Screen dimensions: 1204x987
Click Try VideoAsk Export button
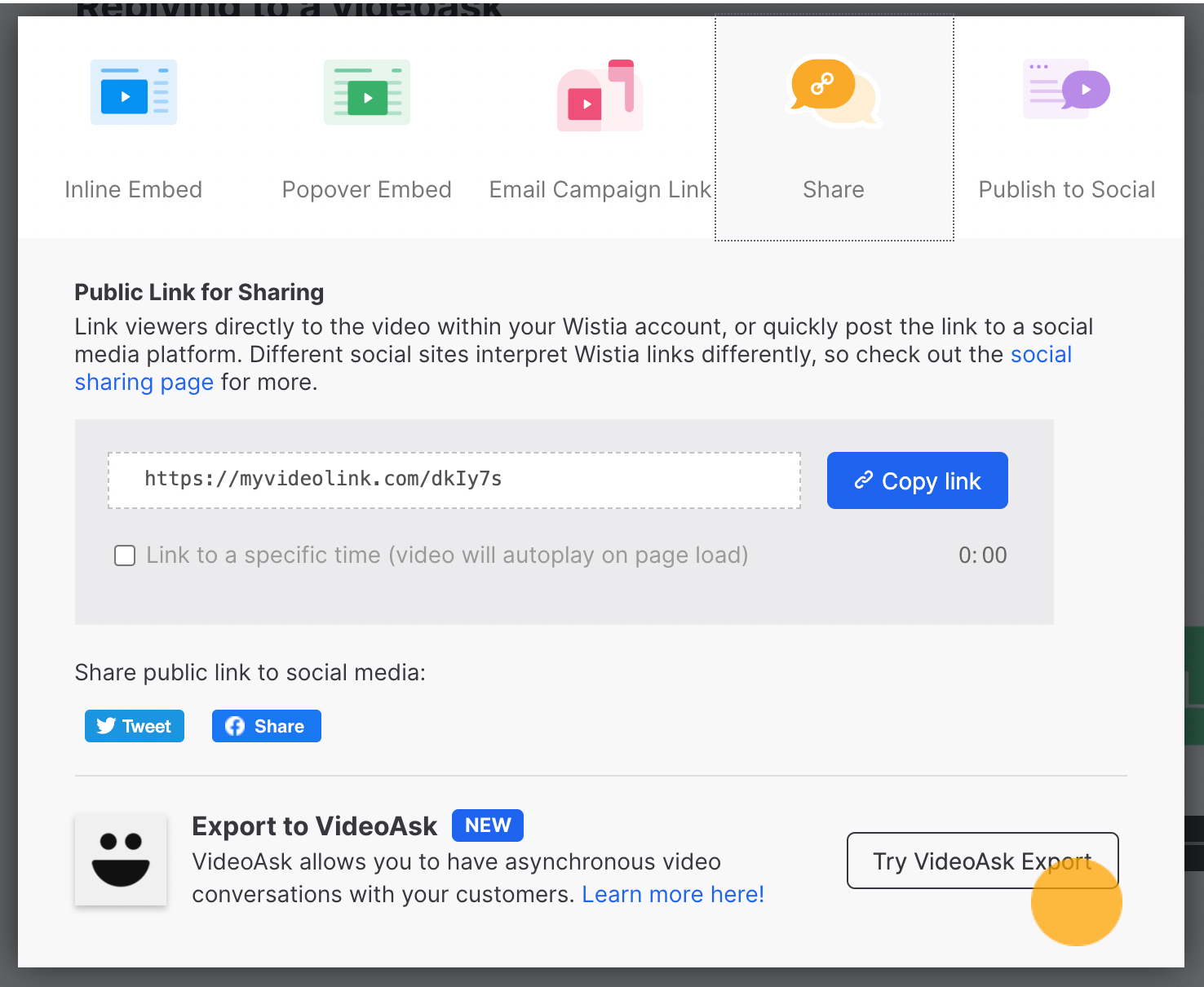[x=983, y=861]
